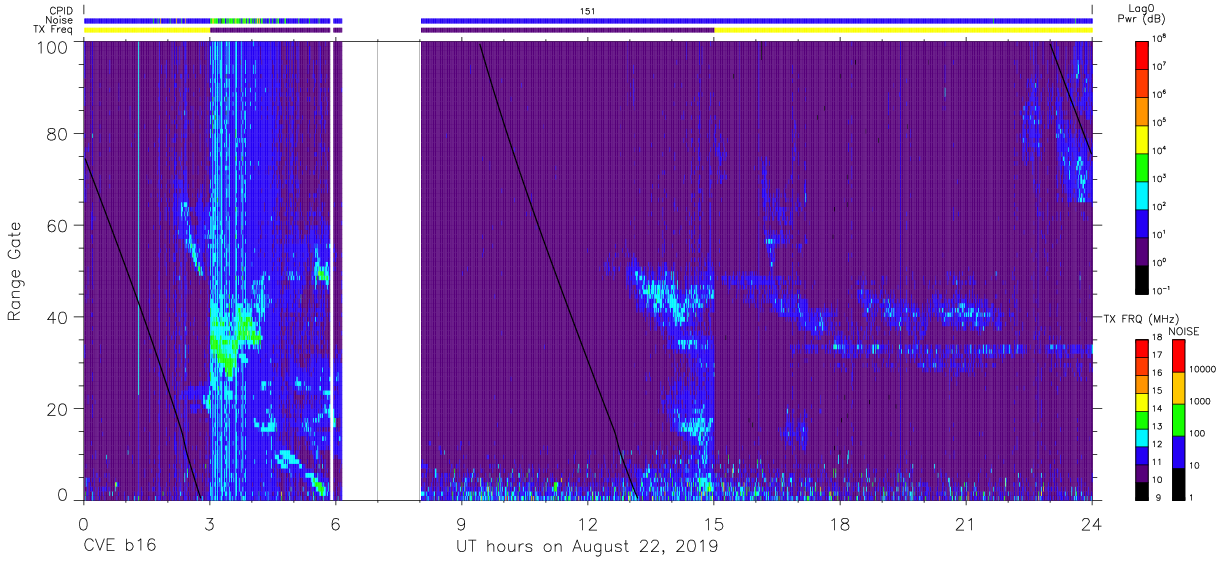Viewport: 1228px width, 567px height.
Task: Pick the red NOISE swatch above 10000
Action: [x=1178, y=356]
